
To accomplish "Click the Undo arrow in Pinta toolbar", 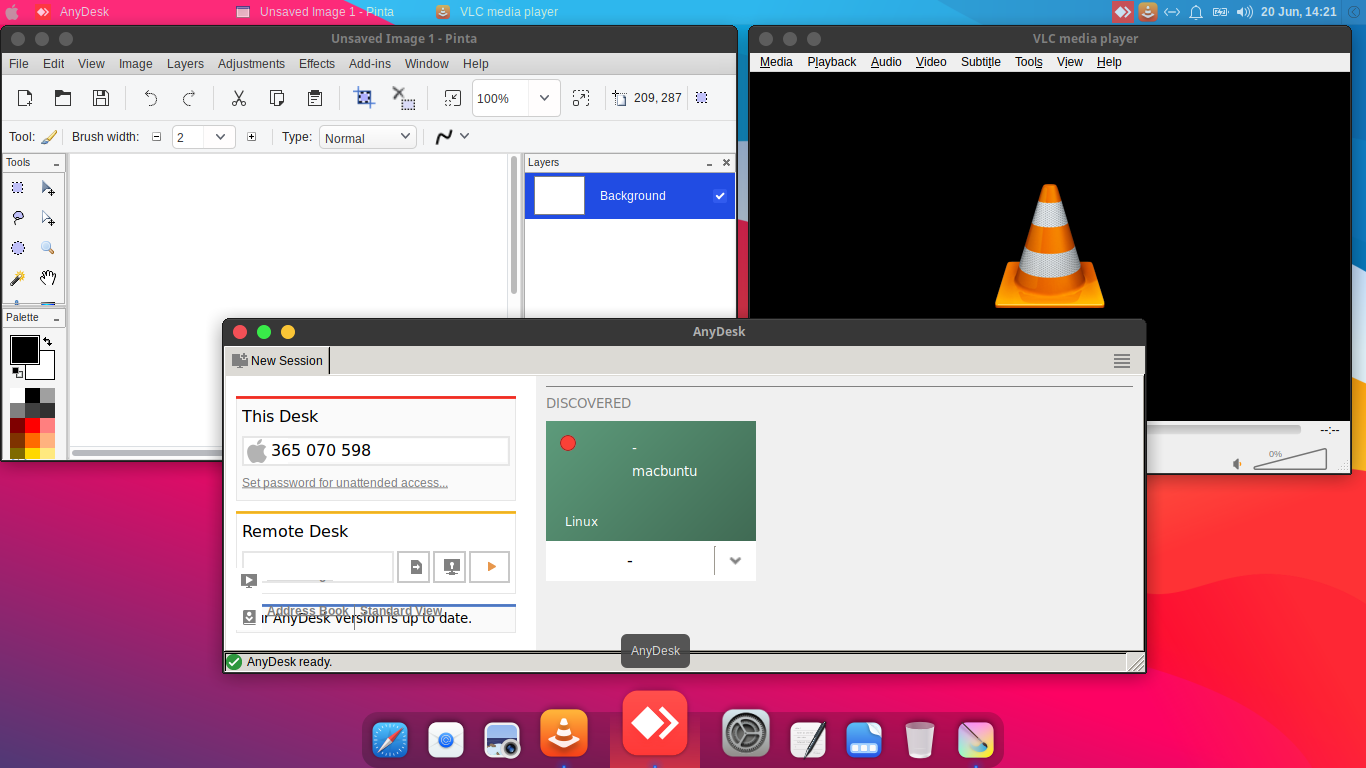I will (x=151, y=98).
